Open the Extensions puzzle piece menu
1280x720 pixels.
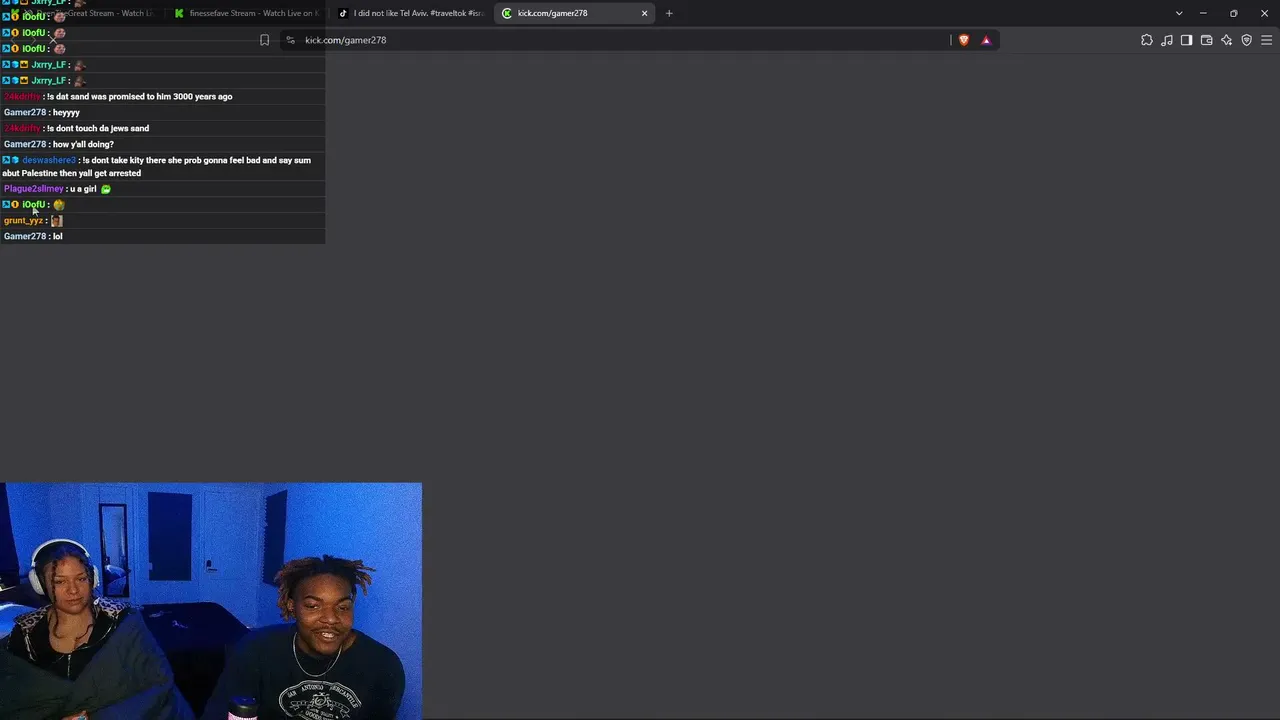[x=1147, y=40]
